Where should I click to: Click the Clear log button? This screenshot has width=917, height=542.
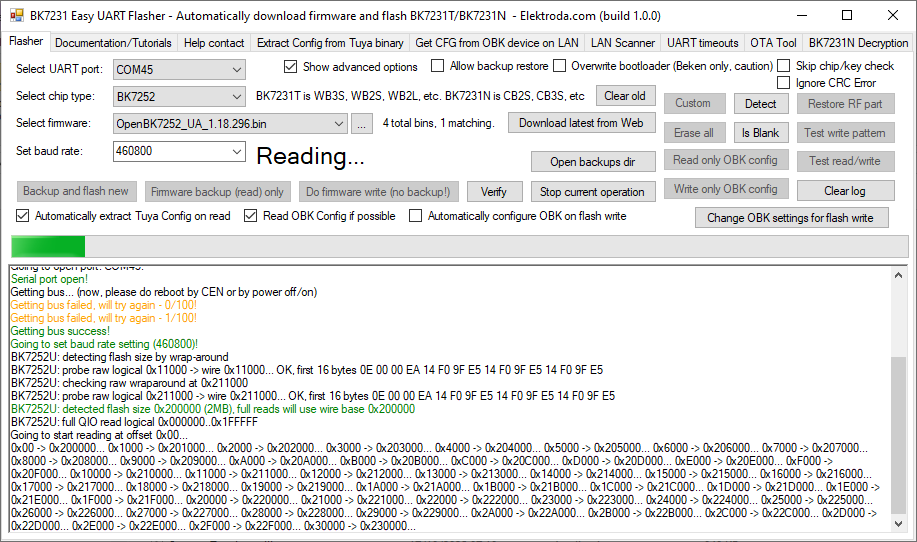point(845,191)
